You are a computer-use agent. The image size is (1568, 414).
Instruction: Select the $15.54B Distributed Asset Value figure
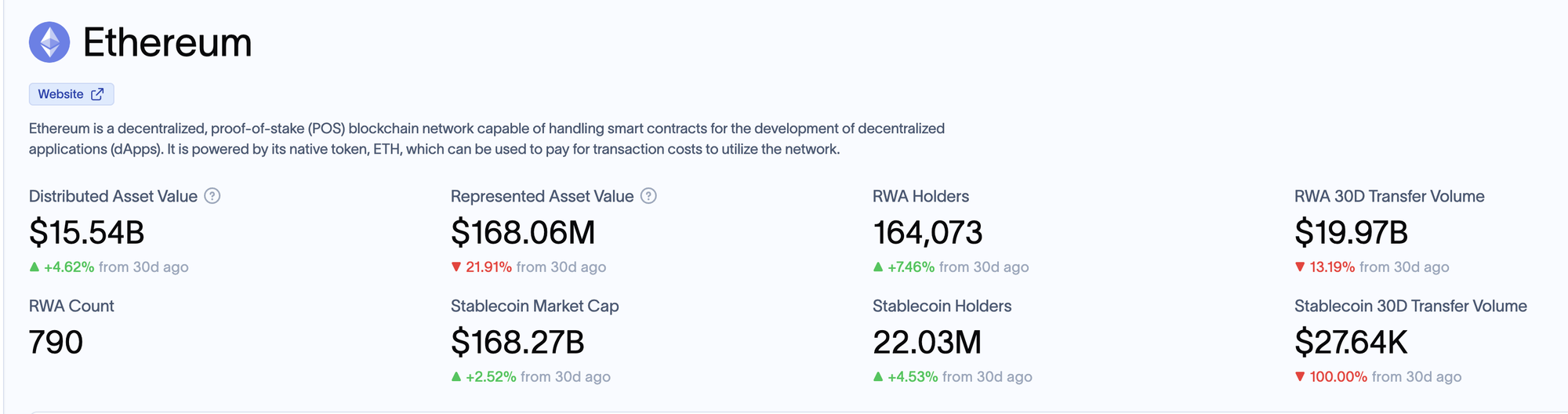click(x=87, y=233)
